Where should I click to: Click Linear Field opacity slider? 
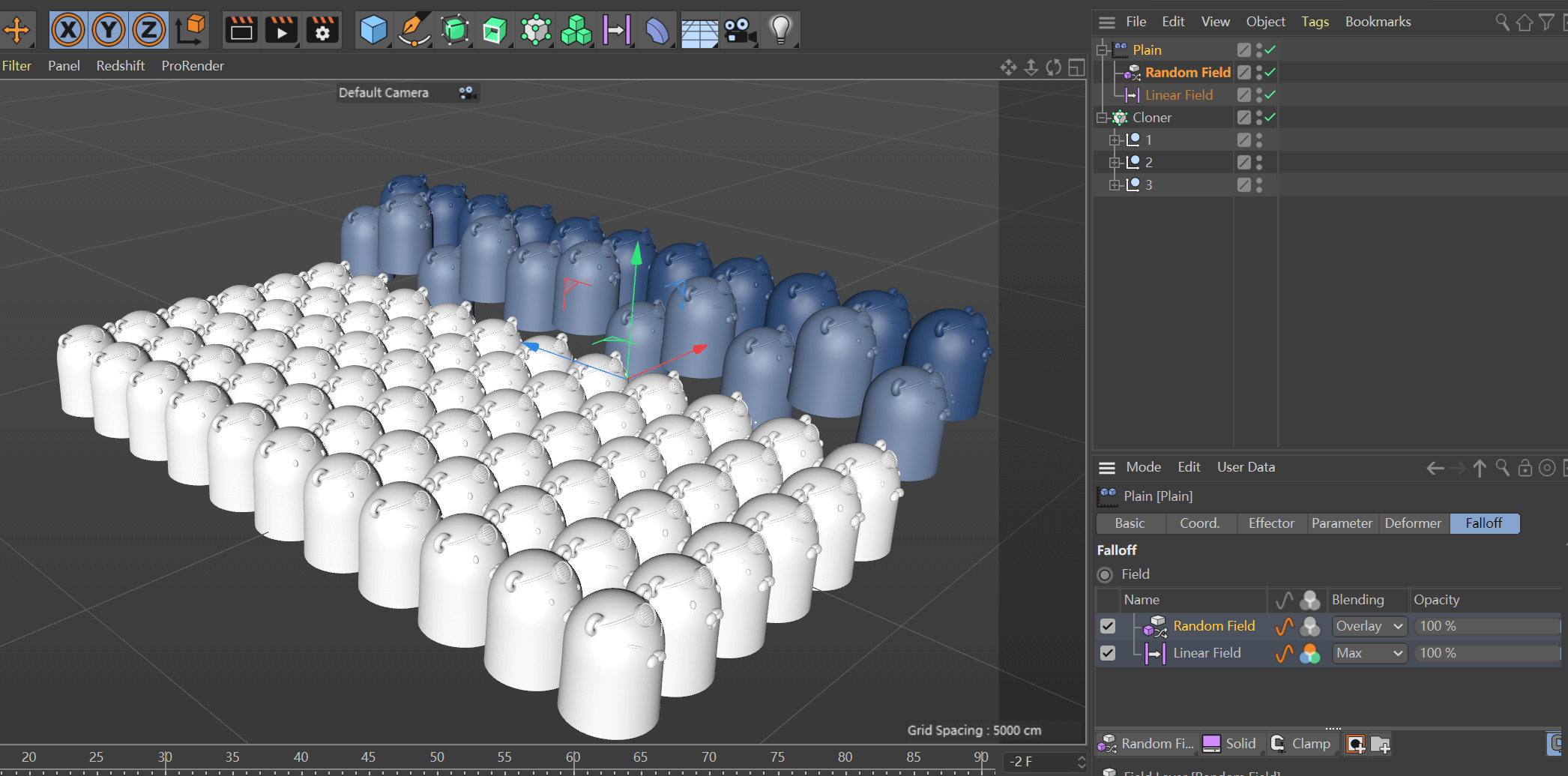click(1488, 653)
